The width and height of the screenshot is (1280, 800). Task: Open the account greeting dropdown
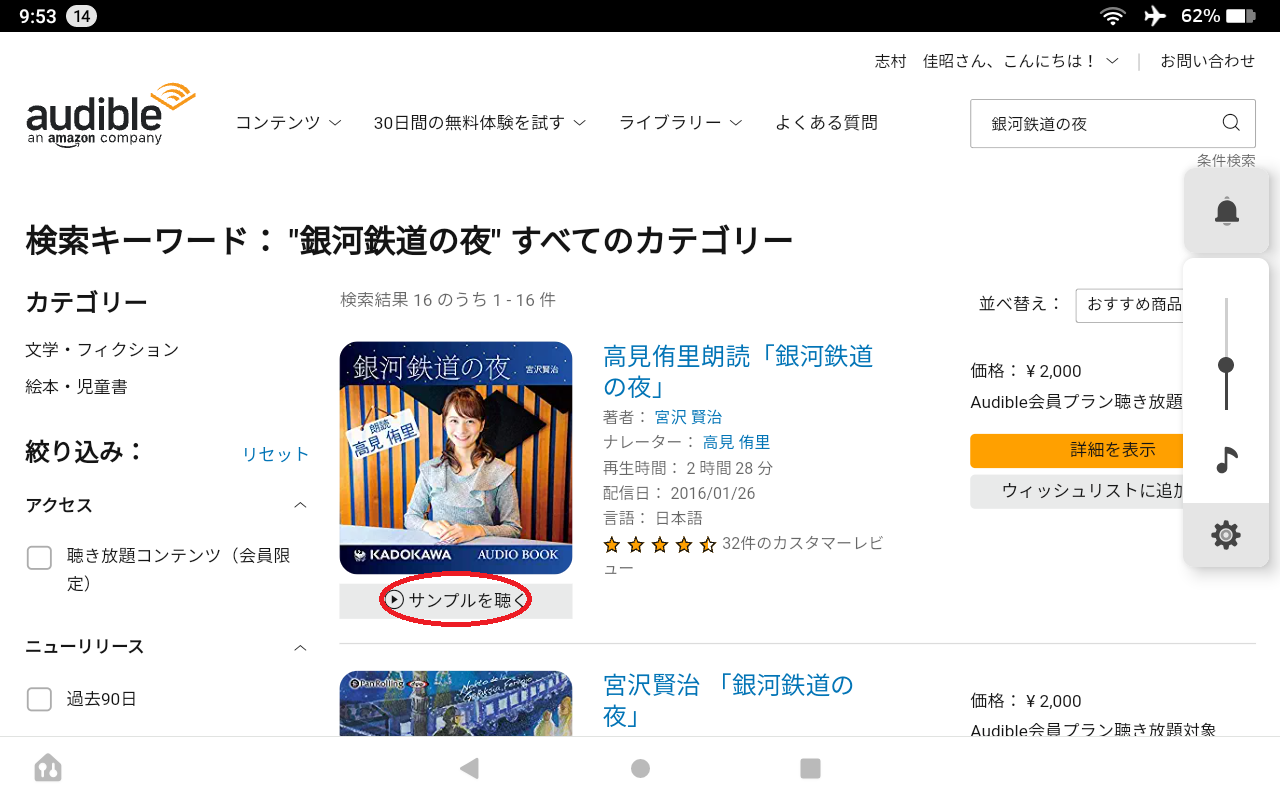[997, 61]
